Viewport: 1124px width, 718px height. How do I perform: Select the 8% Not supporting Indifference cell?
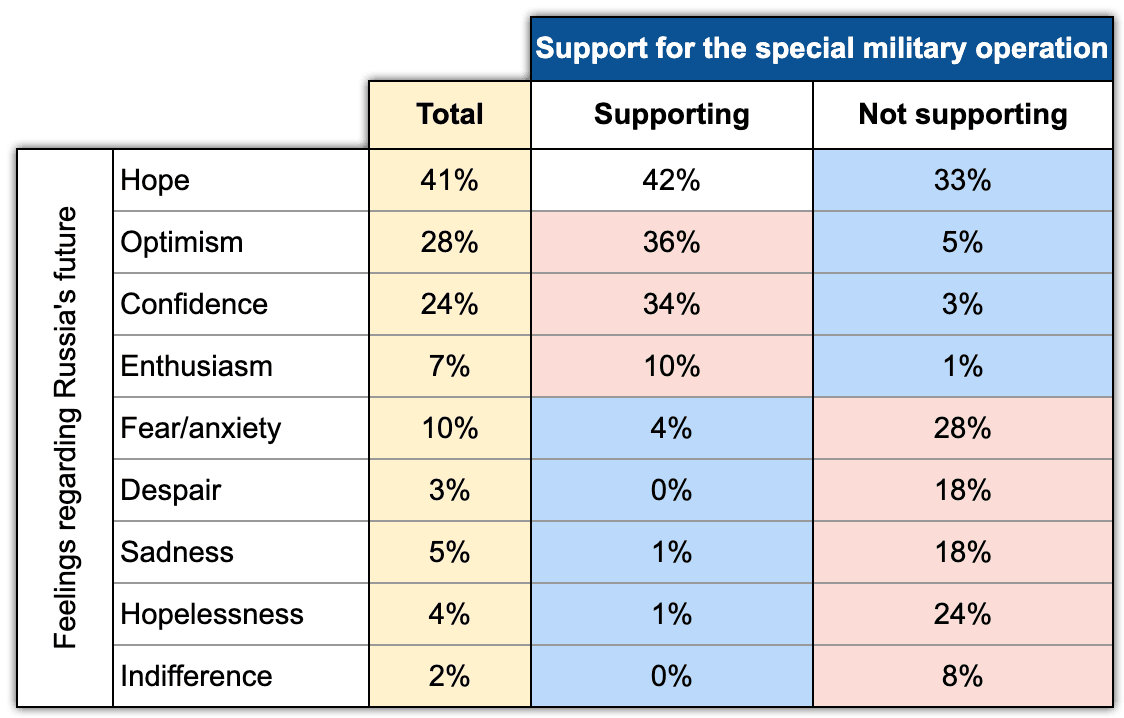(x=963, y=676)
